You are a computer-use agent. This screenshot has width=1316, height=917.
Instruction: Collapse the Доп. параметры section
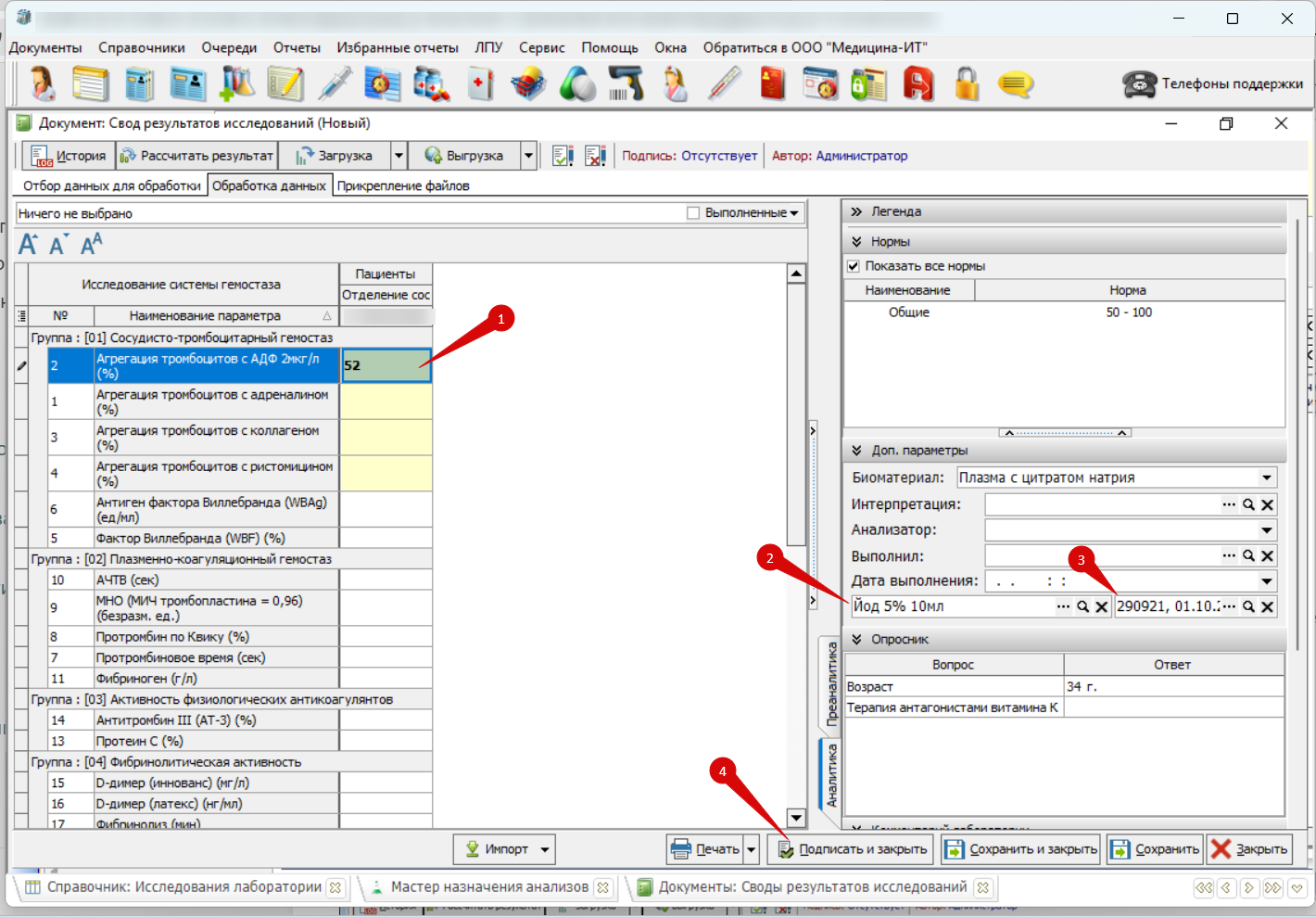coord(856,450)
